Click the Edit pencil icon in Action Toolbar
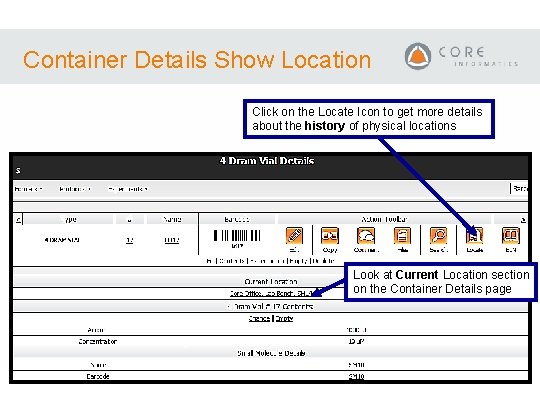 (x=294, y=236)
